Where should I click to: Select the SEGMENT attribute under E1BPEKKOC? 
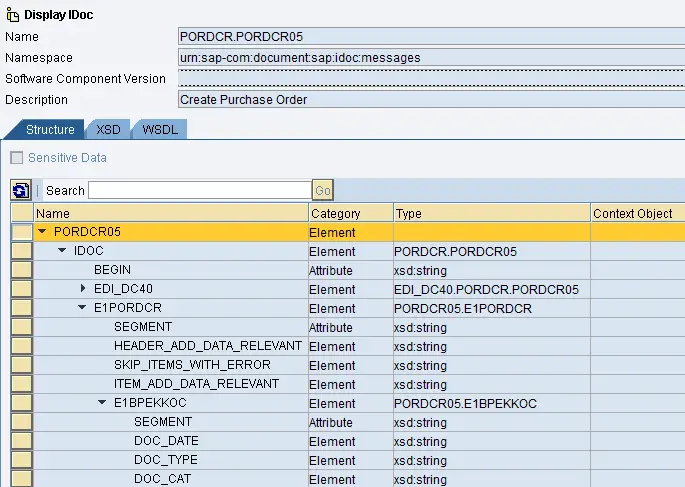pos(163,422)
